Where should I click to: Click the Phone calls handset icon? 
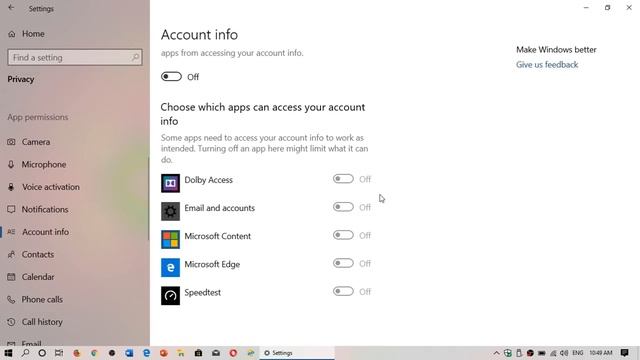[x=11, y=299]
